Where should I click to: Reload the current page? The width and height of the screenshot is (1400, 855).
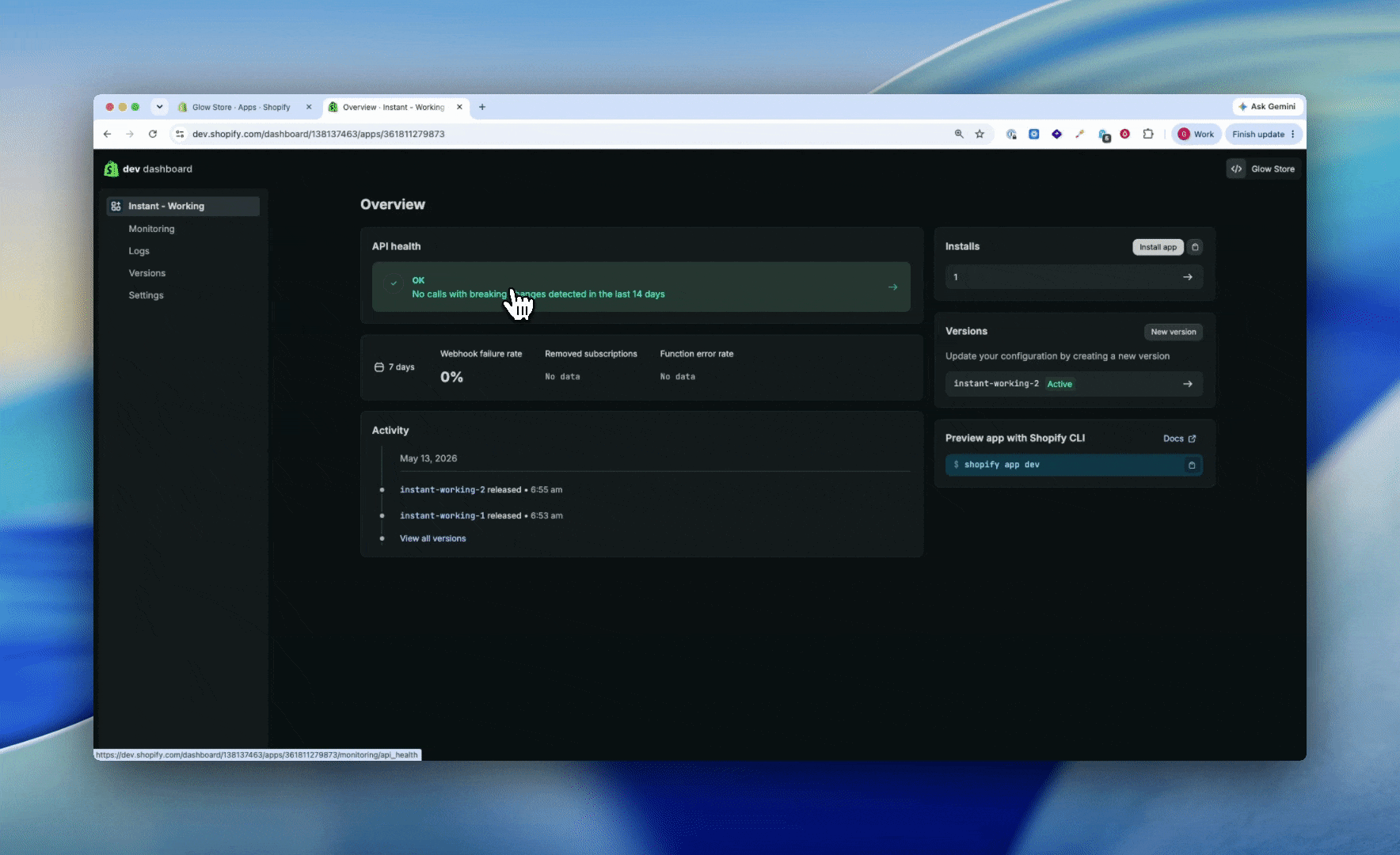[153, 134]
